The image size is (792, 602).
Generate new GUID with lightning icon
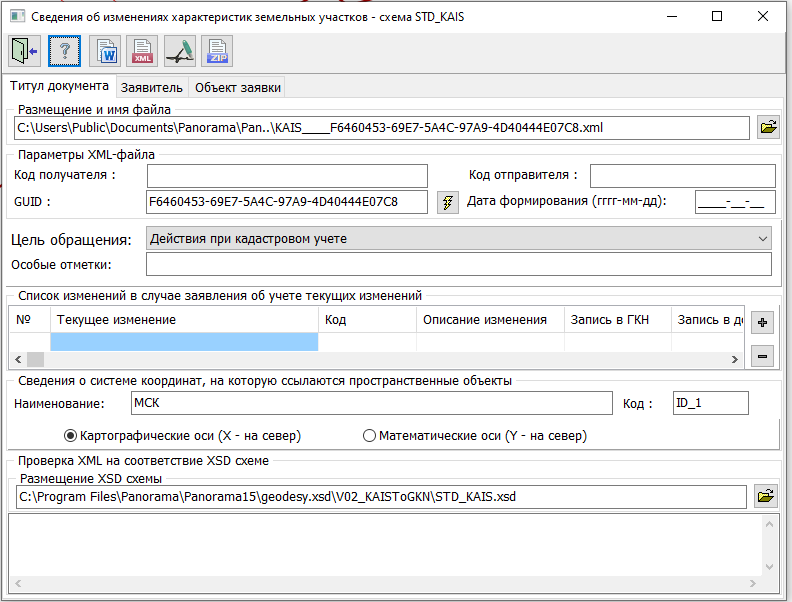tap(447, 202)
